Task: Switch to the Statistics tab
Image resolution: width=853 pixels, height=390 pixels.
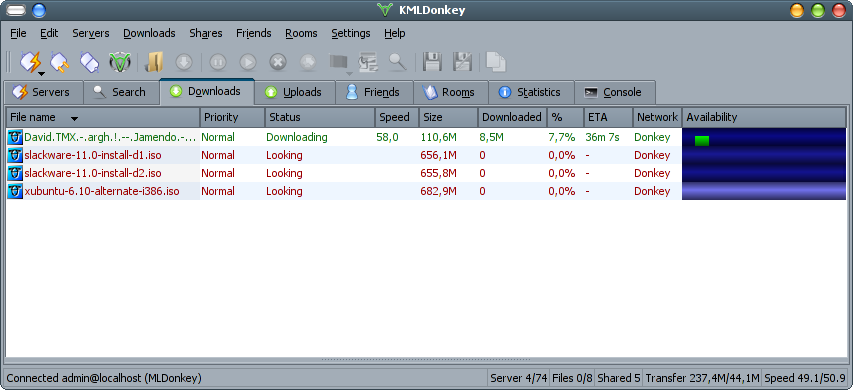Action: [531, 92]
